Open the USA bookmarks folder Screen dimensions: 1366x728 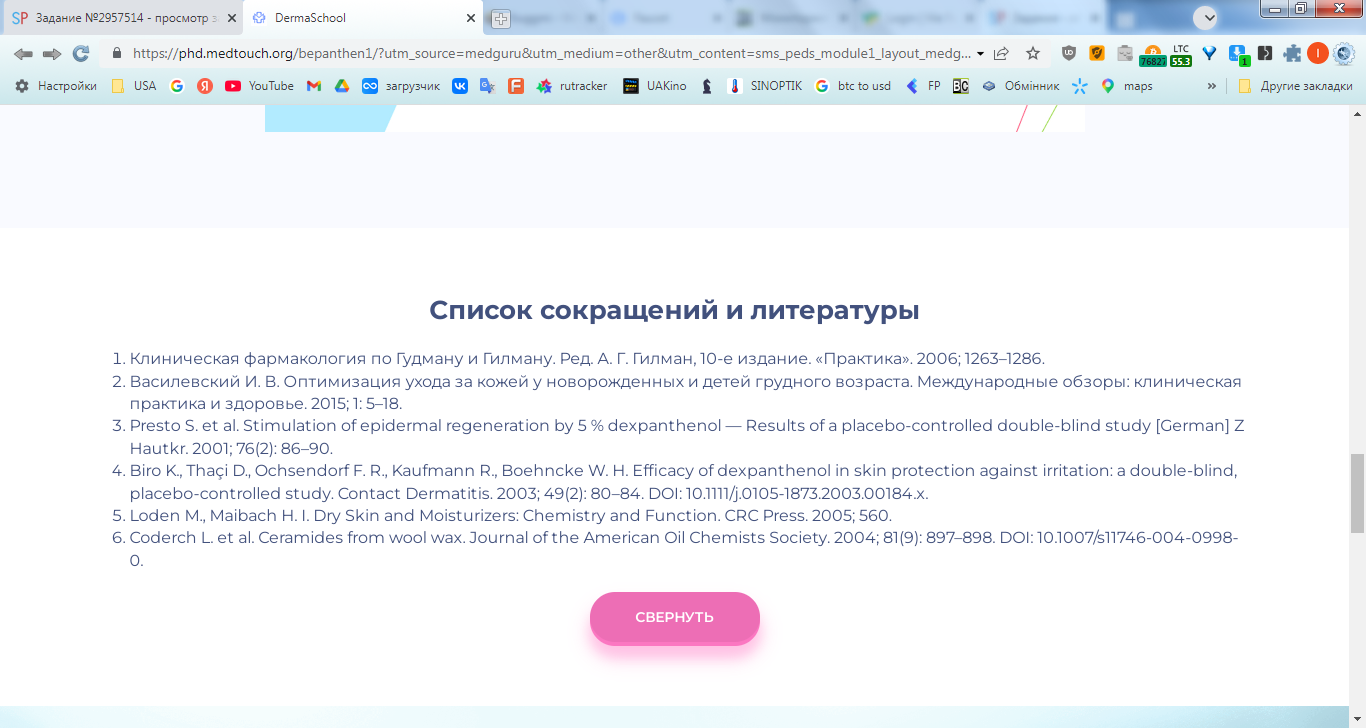point(133,86)
